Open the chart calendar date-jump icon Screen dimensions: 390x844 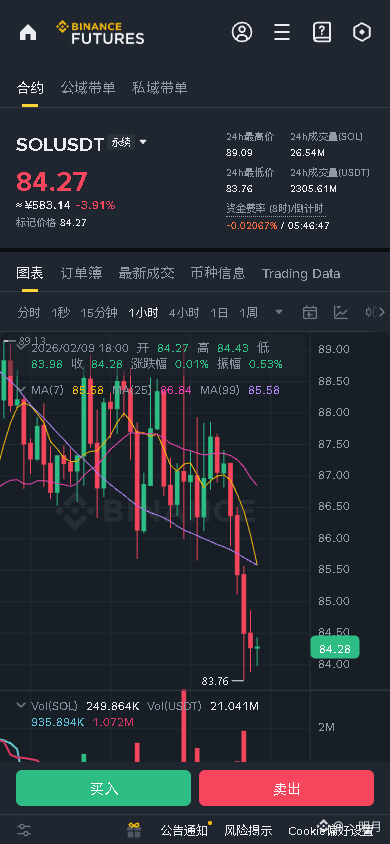coord(310,312)
